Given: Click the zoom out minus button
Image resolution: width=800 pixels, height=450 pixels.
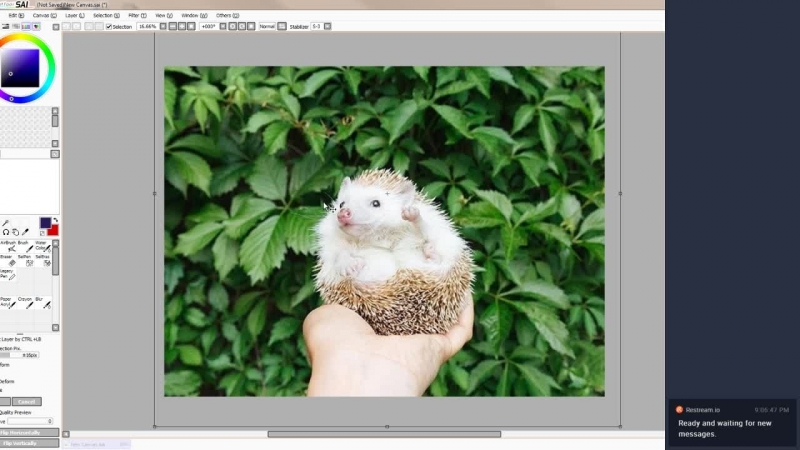Looking at the screenshot, I should point(172,26).
